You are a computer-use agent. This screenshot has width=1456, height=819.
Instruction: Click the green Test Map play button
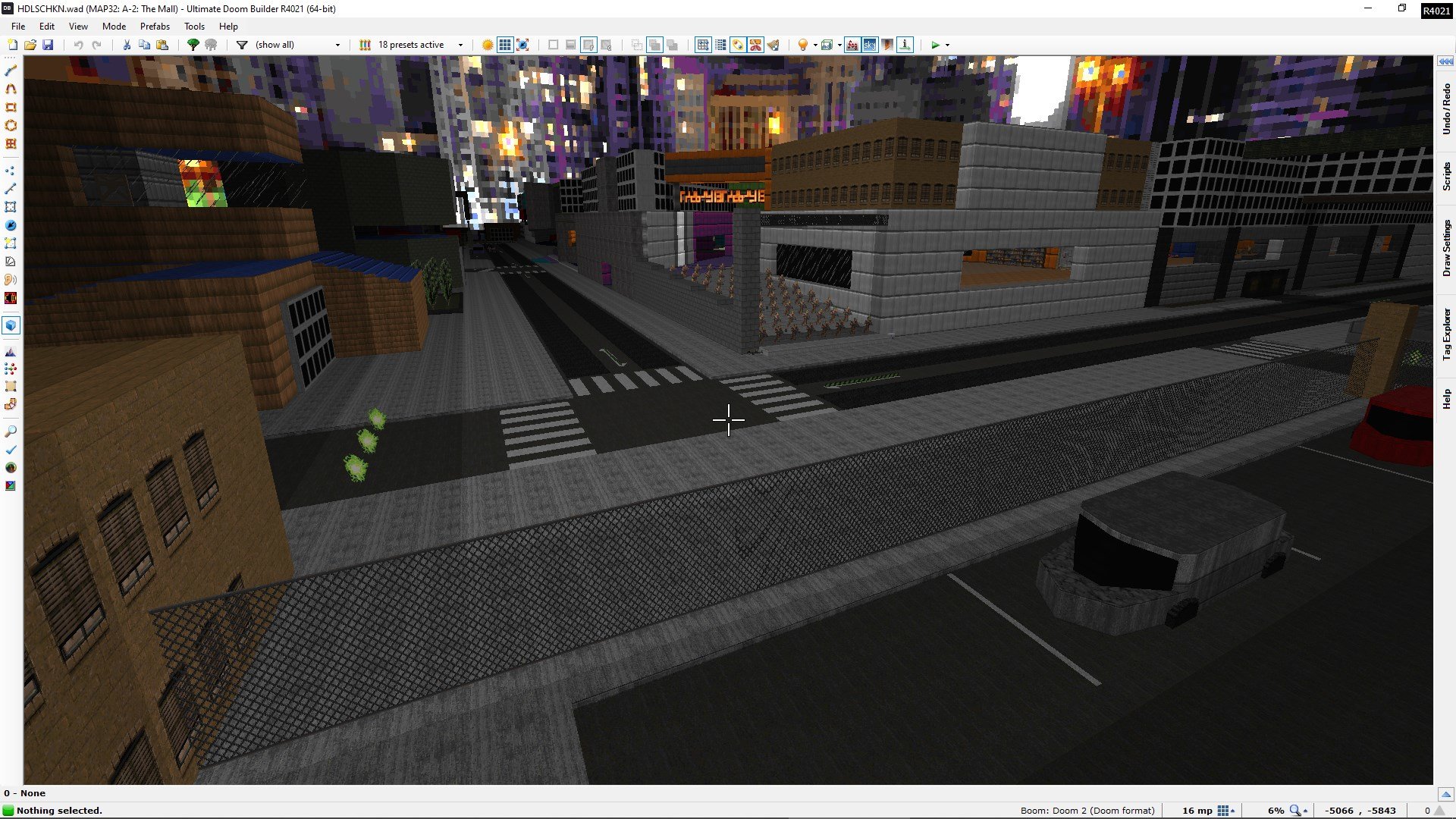(x=936, y=45)
